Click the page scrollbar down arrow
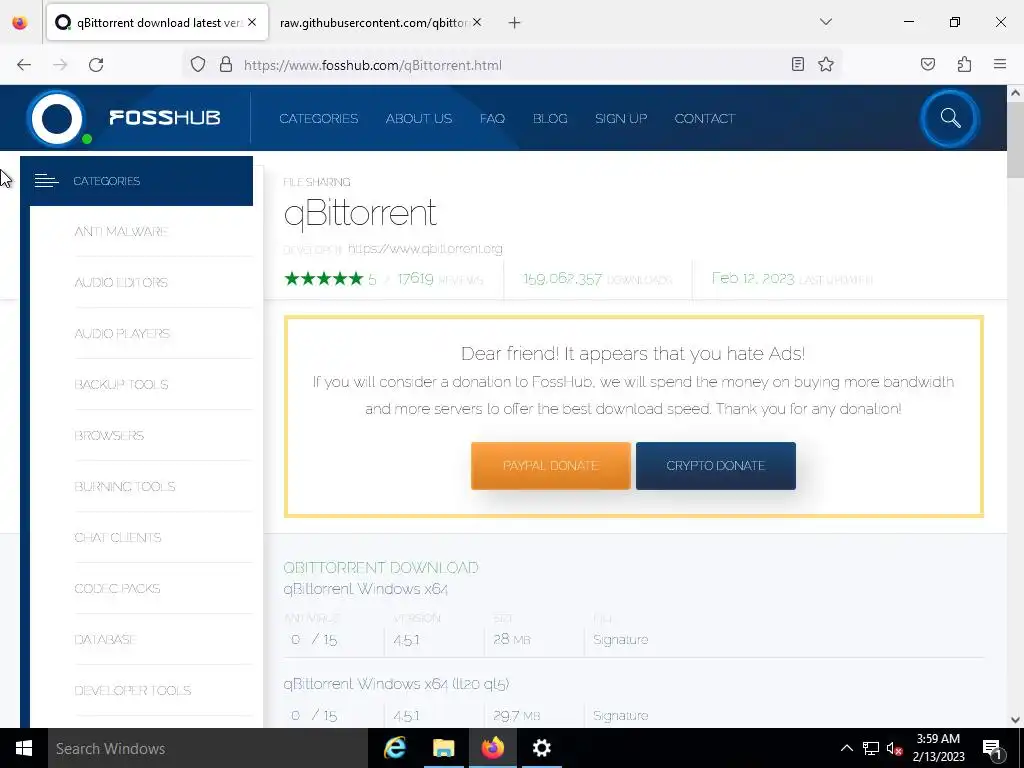The image size is (1024, 768). (x=1015, y=720)
